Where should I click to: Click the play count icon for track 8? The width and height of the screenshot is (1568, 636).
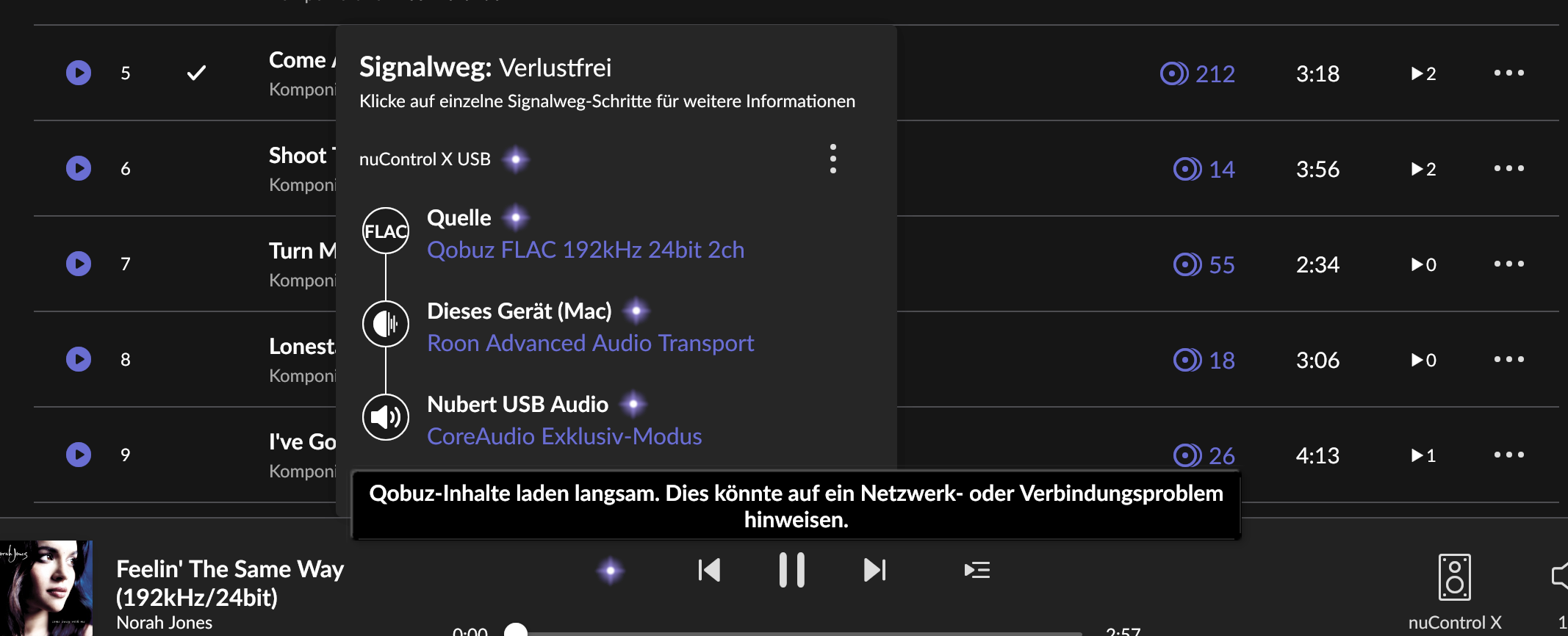click(x=1423, y=360)
